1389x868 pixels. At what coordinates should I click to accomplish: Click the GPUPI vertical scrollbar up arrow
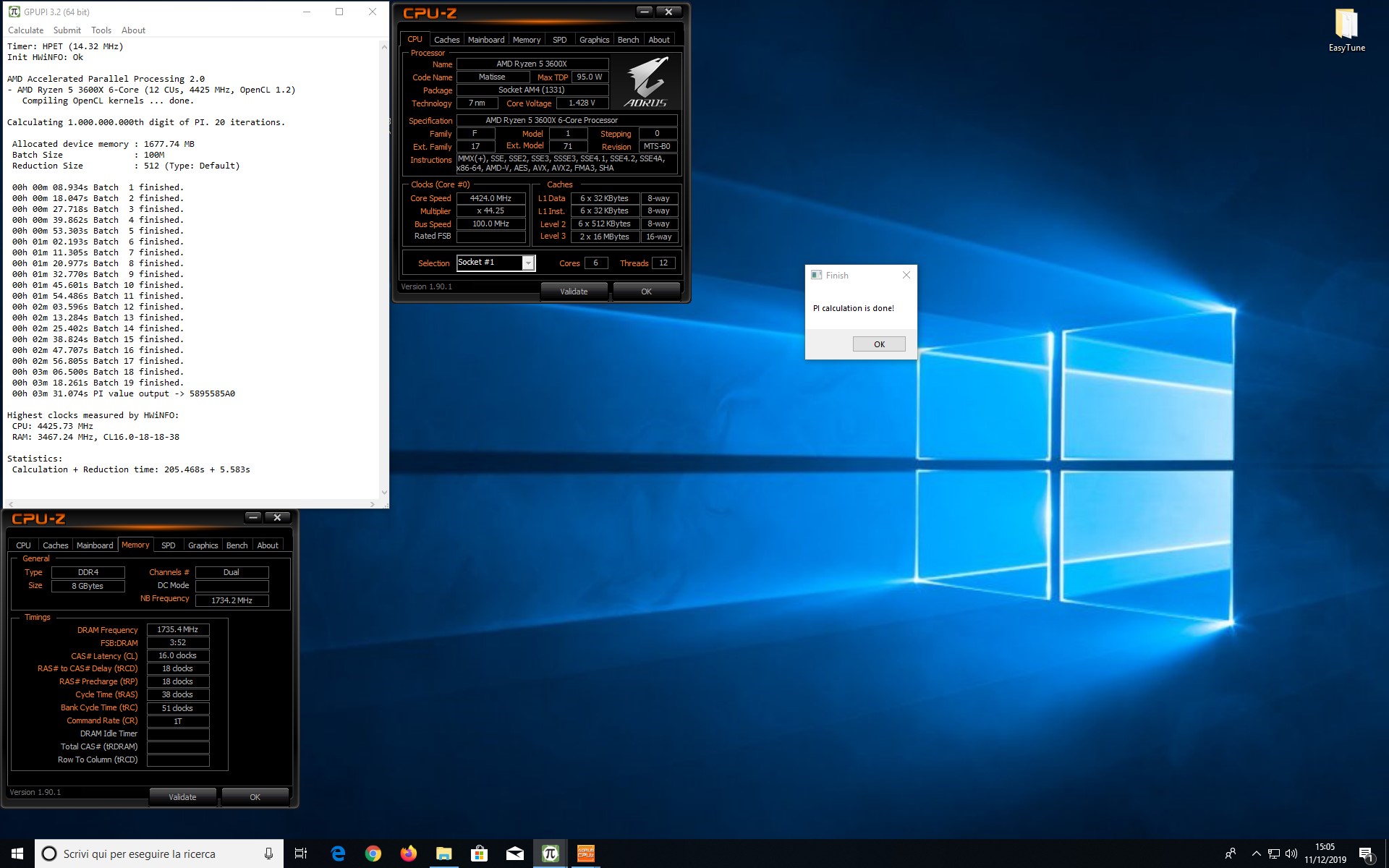coord(384,46)
